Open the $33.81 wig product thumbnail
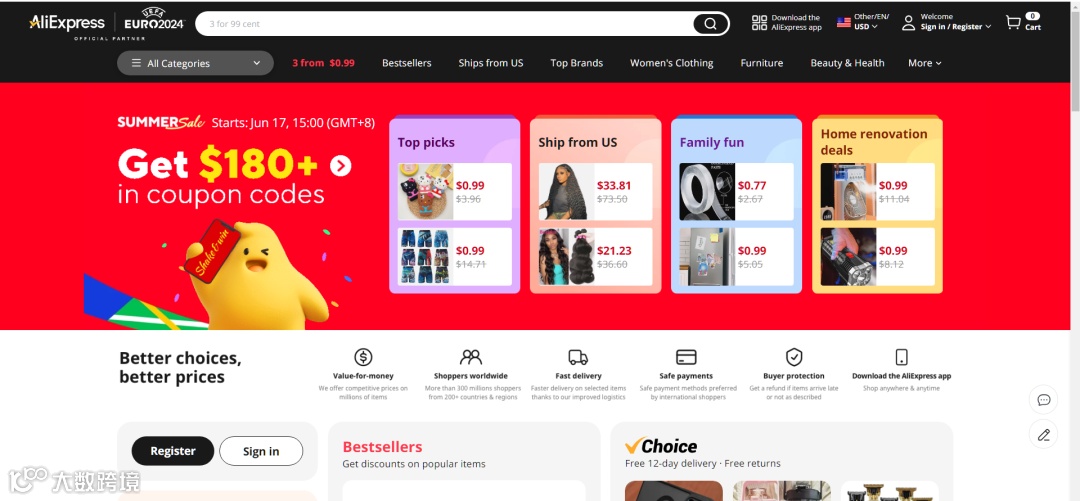 [566, 192]
